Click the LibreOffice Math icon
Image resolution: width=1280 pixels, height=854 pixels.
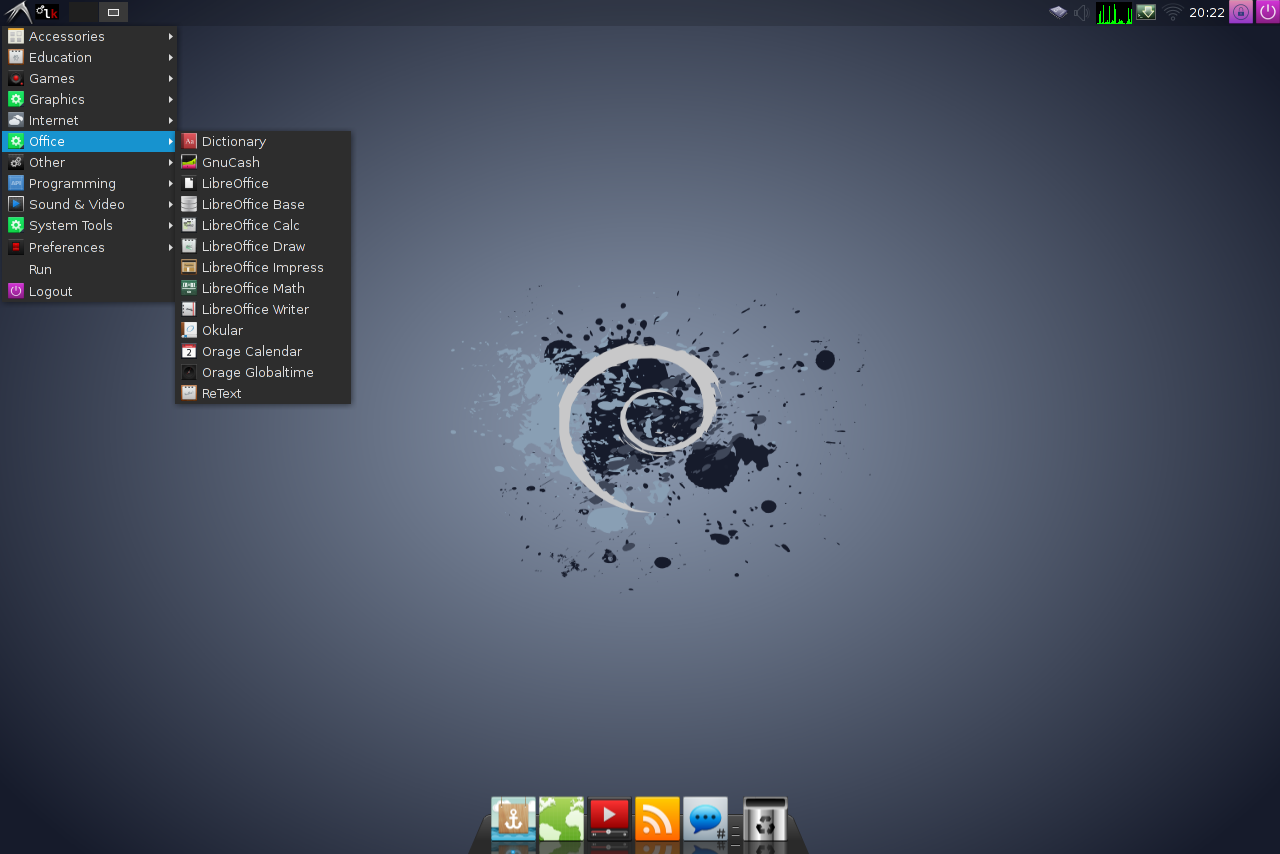pos(189,288)
